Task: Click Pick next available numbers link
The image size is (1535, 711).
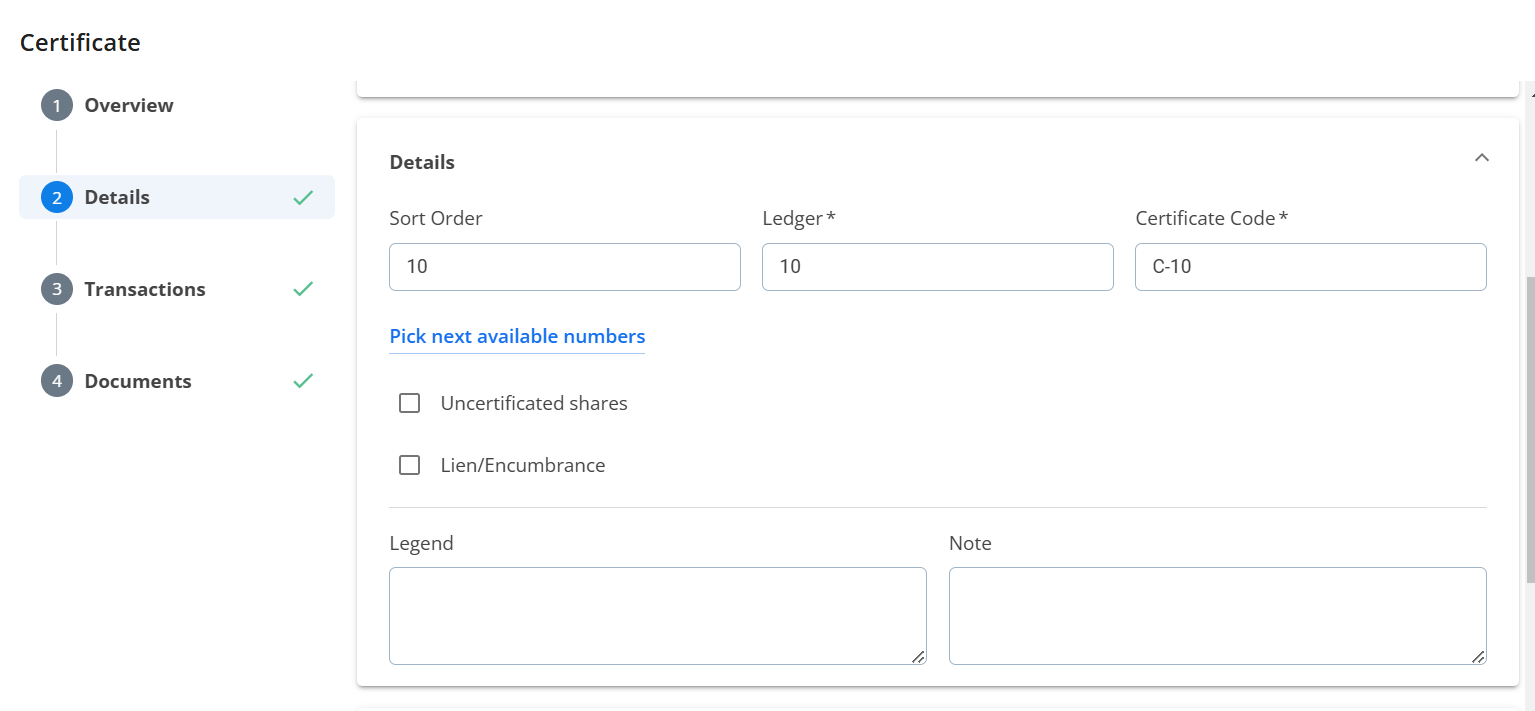Action: 517,337
